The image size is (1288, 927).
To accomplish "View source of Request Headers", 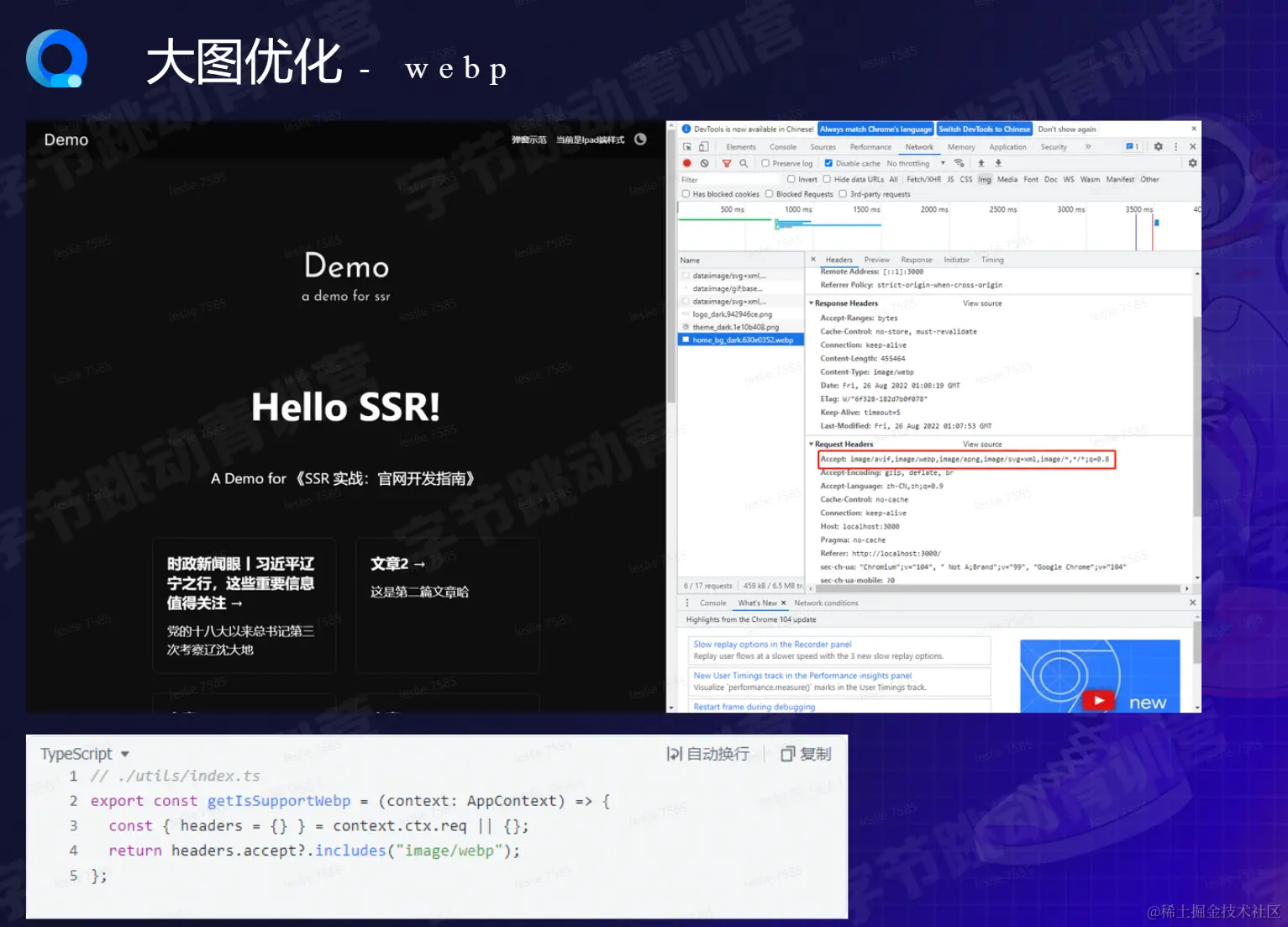I will pyautogui.click(x=982, y=445).
